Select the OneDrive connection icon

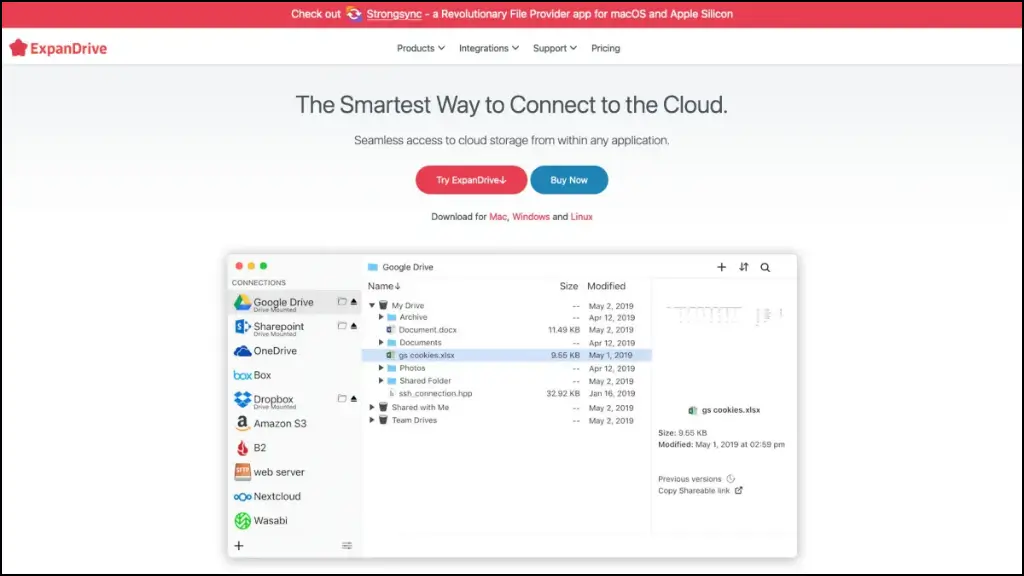[242, 351]
